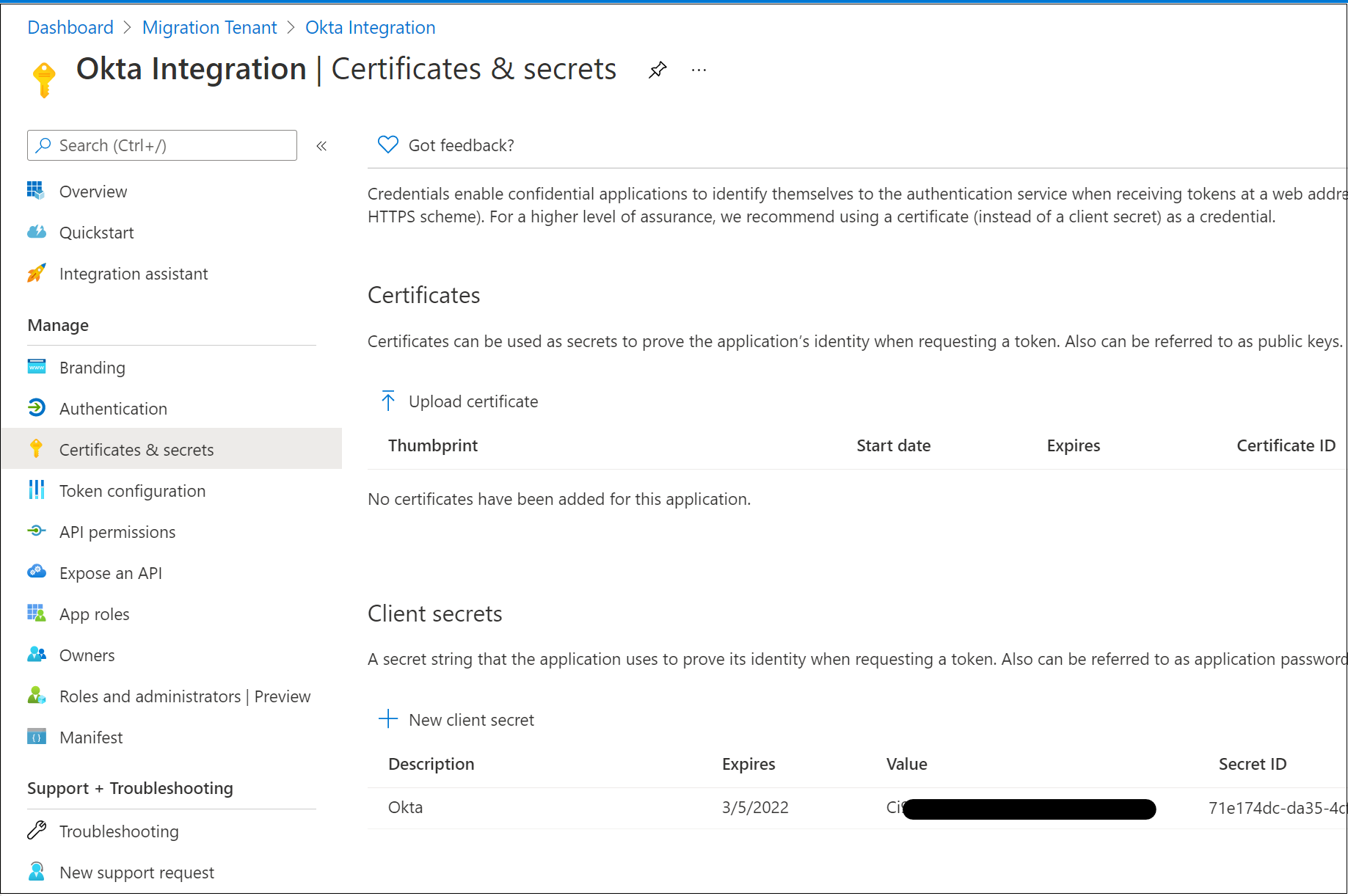Click the Overview grid icon
The width and height of the screenshot is (1348, 896).
pos(36,191)
